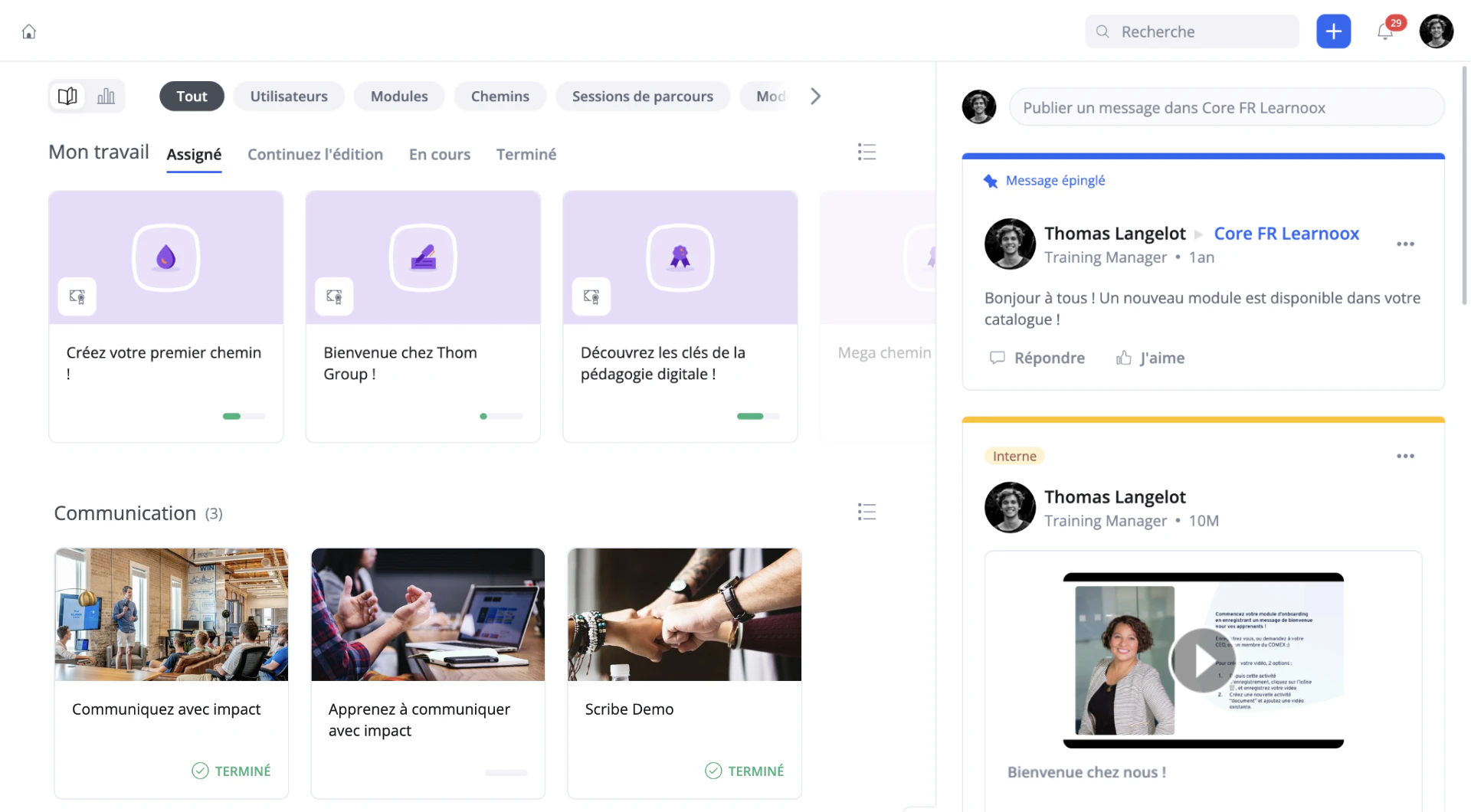Click the feed panel vertical scrollbar
The width and height of the screenshot is (1471, 812).
(x=1465, y=185)
